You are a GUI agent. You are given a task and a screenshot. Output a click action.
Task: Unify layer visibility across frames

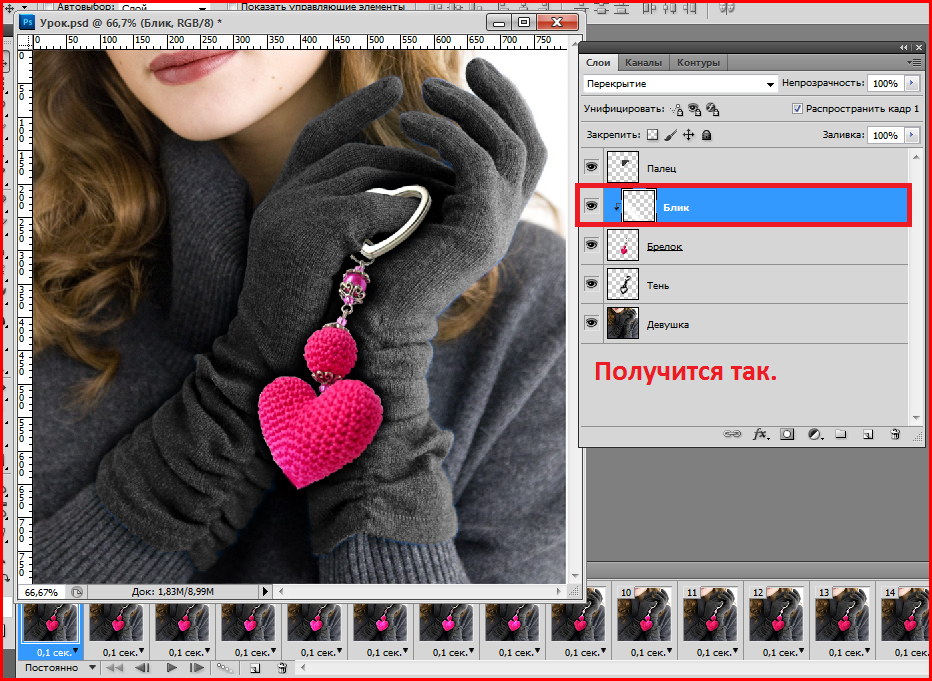click(695, 109)
